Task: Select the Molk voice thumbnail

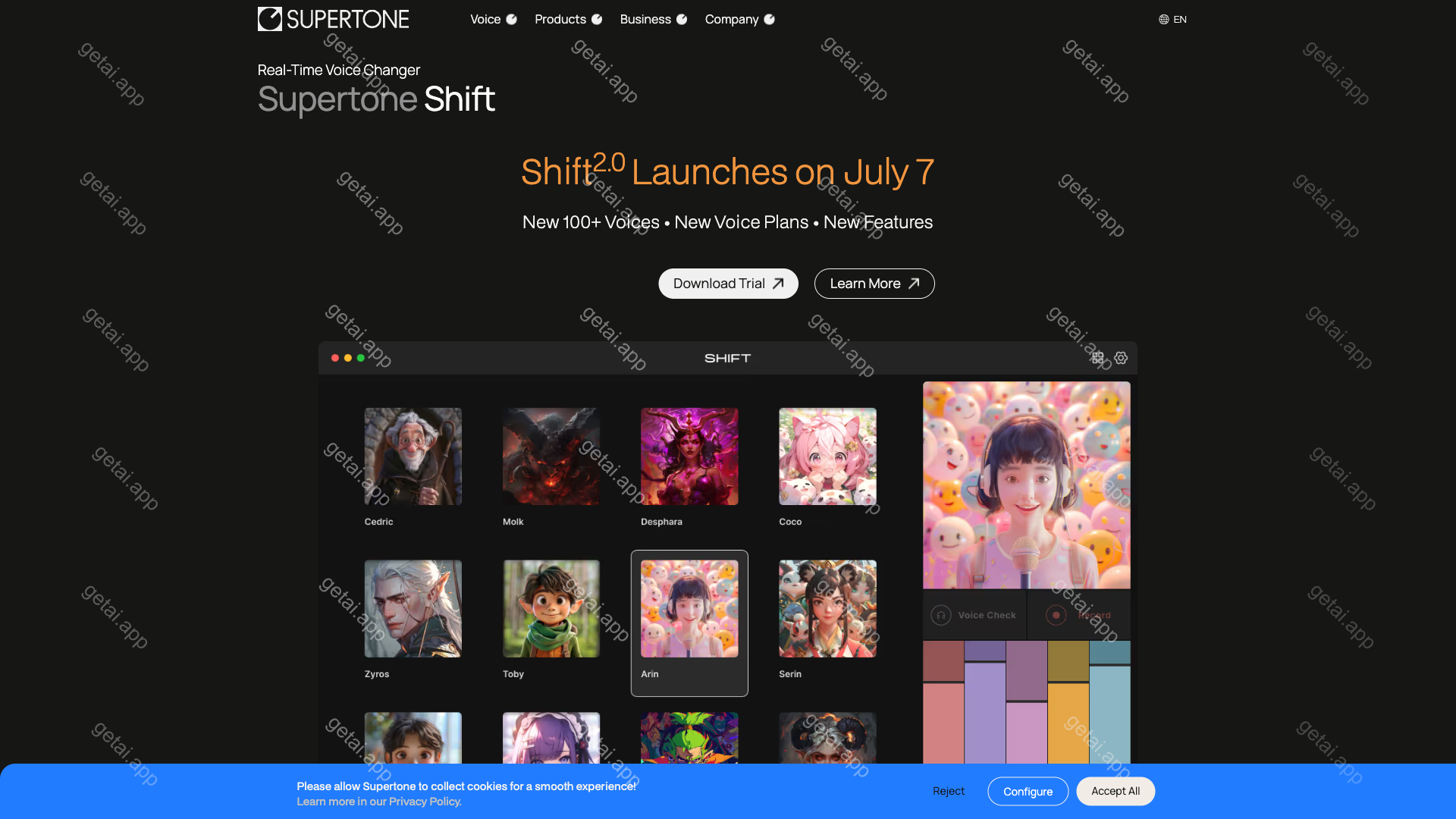Action: pyautogui.click(x=551, y=457)
